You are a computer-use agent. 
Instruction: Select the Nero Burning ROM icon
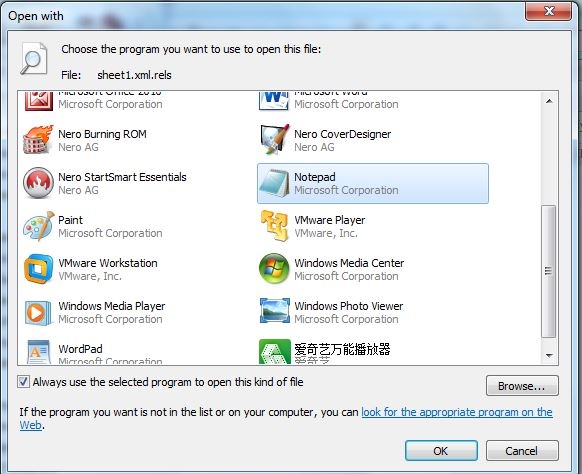pyautogui.click(x=38, y=140)
